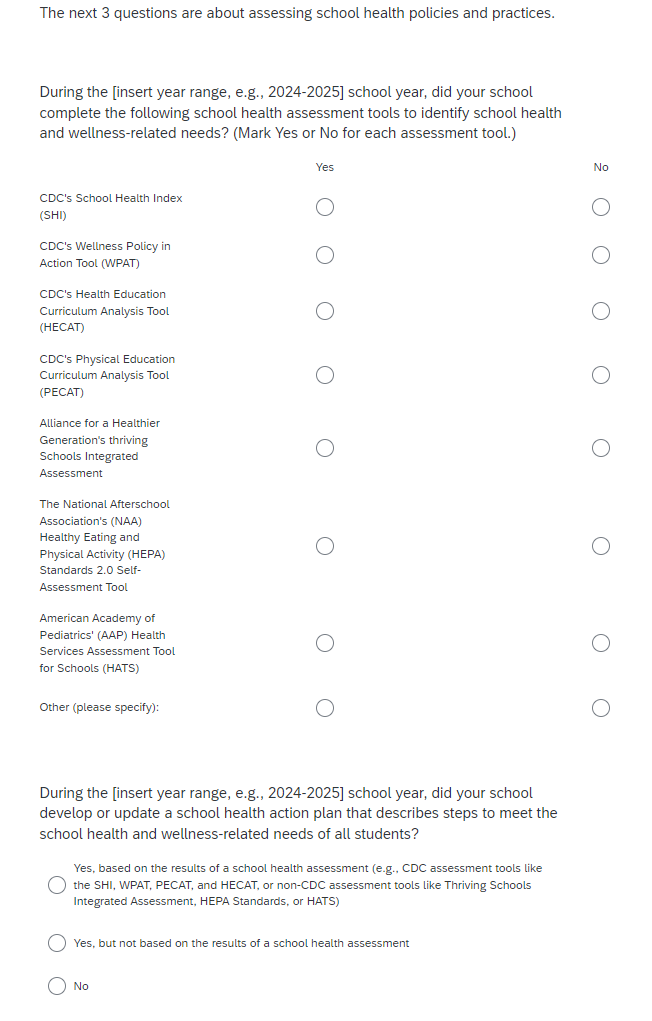Select No for CDC's School Health Index (SHI)
Screen dimensions: 652x1021
(600, 207)
